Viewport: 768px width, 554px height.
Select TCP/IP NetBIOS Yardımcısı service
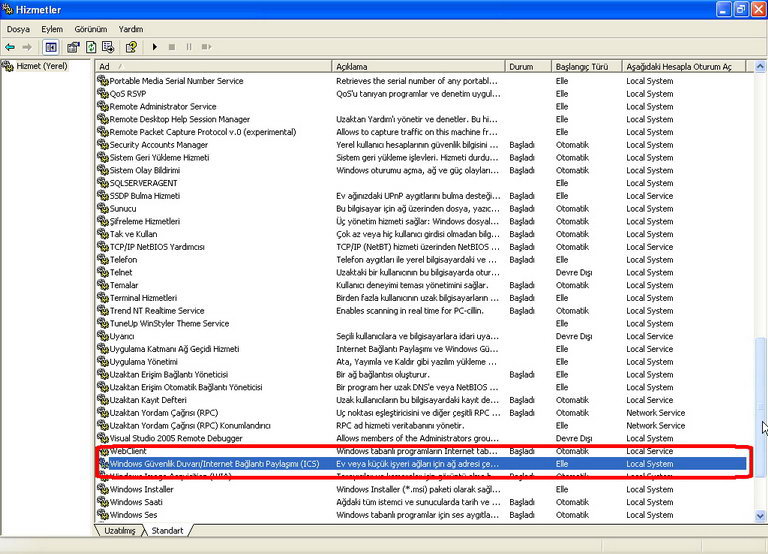(x=157, y=246)
